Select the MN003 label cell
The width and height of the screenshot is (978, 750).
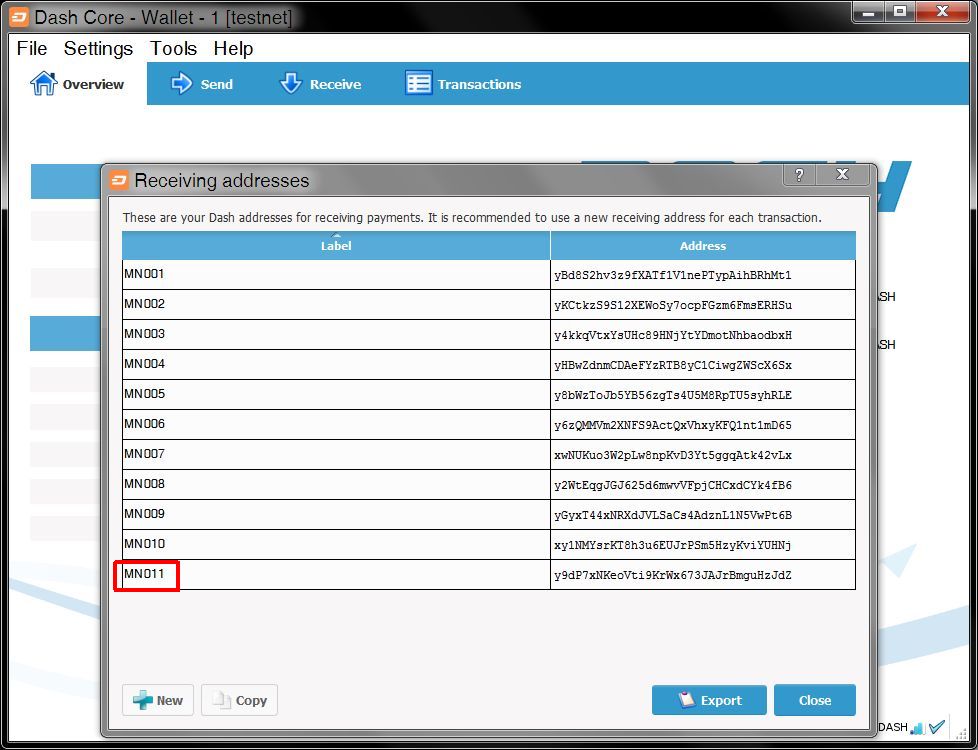(x=336, y=334)
